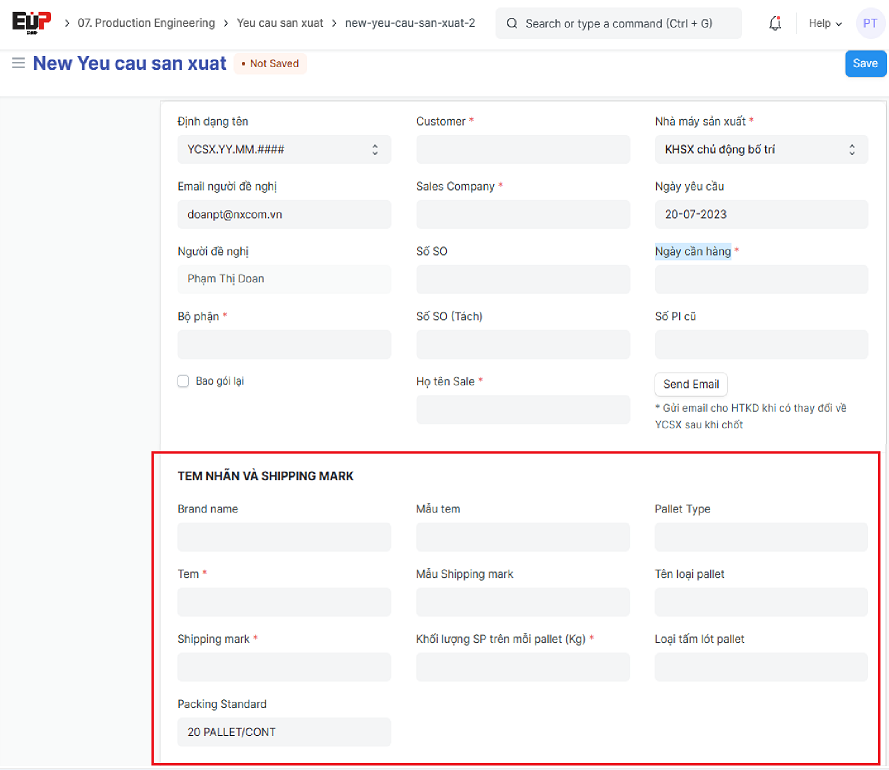
Task: Open the notifications bell
Action: pos(775,23)
